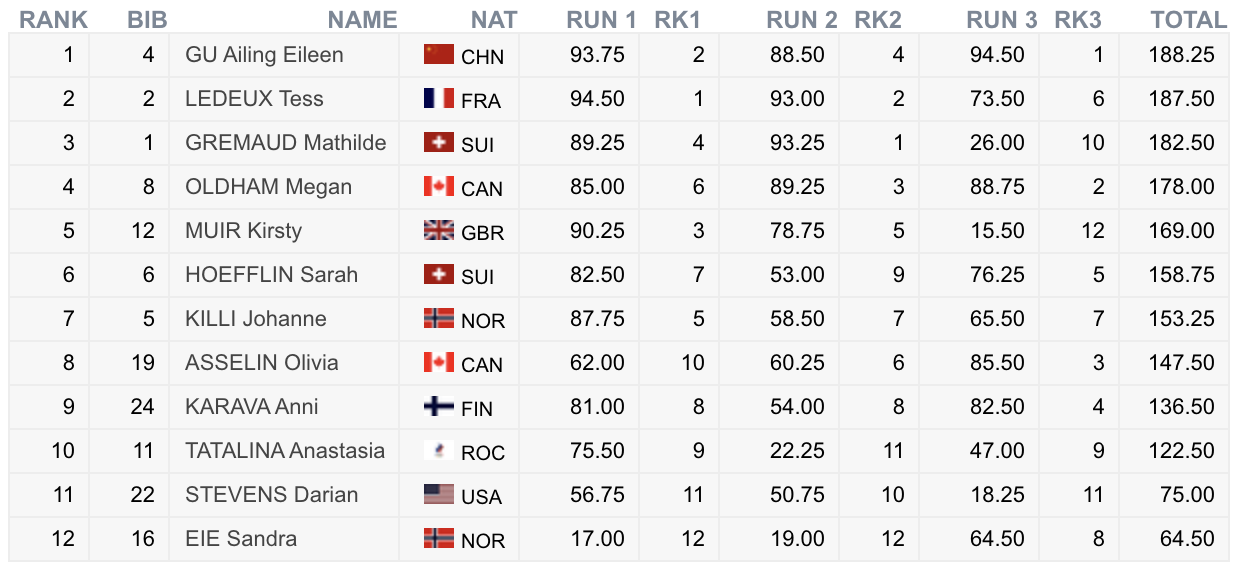Click the RK3 column header
Image resolution: width=1240 pixels, height=568 pixels.
point(1078,20)
